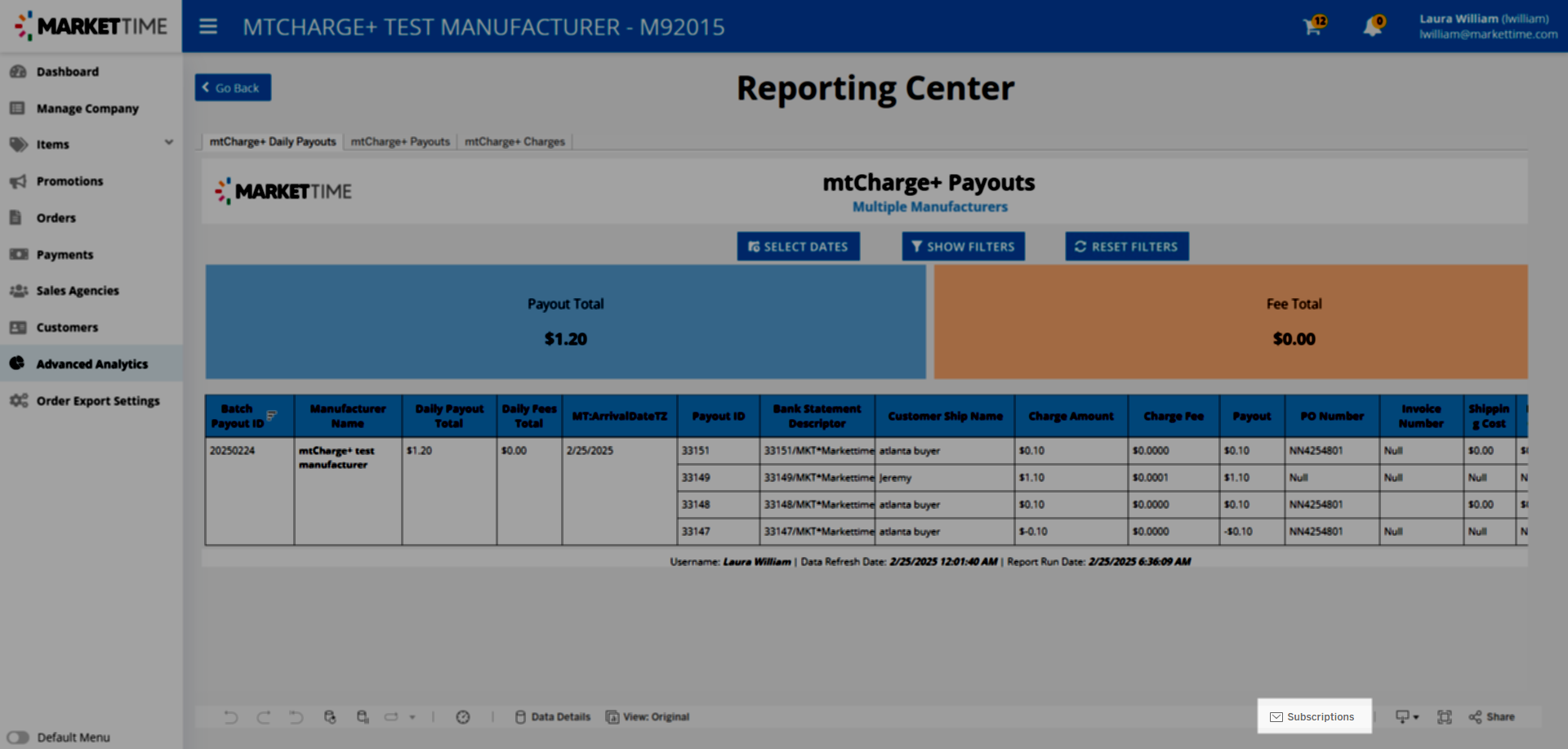The width and height of the screenshot is (1568, 749).
Task: Click the Customers card icon
Action: click(18, 328)
